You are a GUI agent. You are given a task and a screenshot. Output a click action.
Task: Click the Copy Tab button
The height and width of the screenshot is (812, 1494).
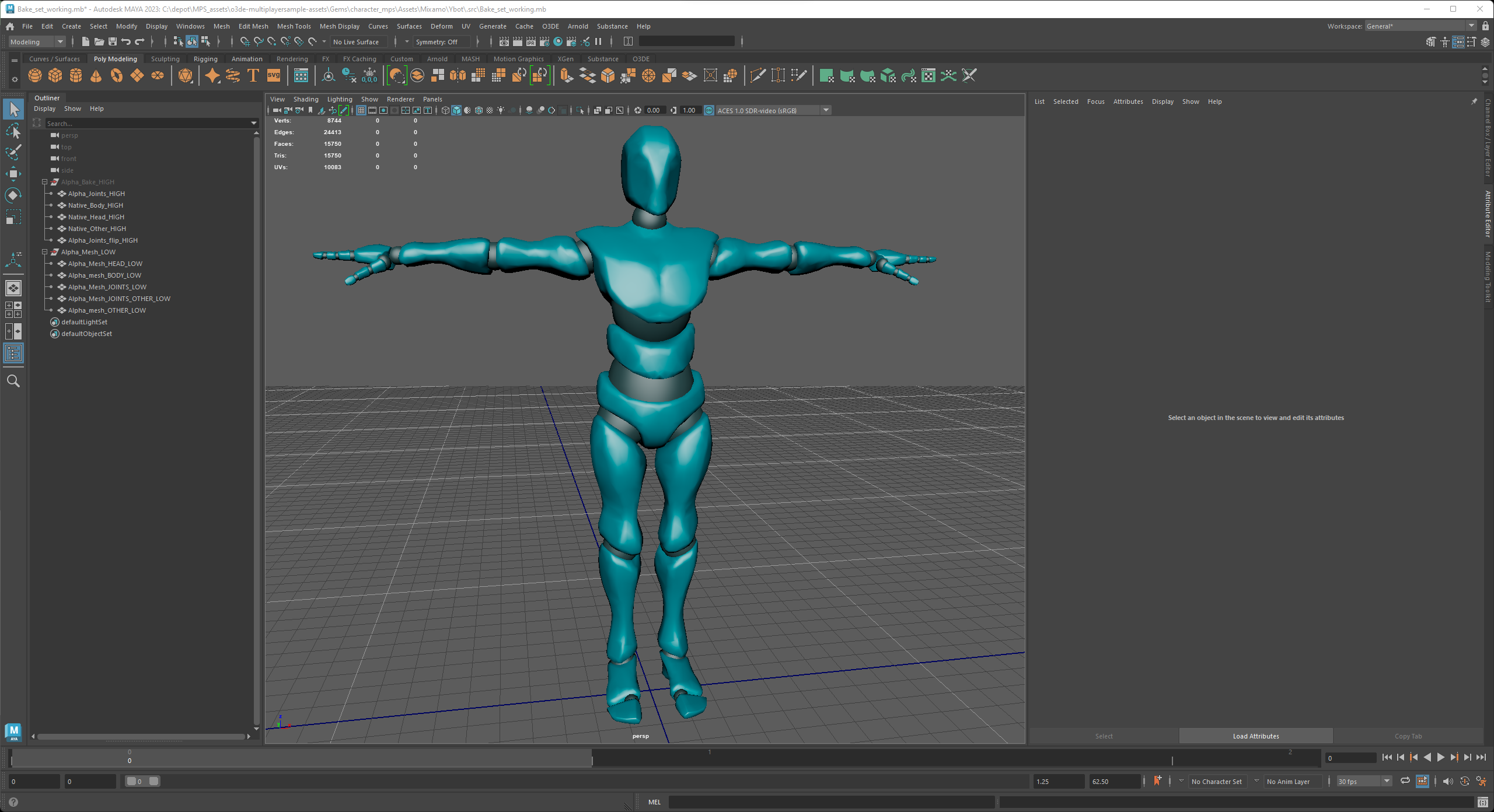point(1408,736)
